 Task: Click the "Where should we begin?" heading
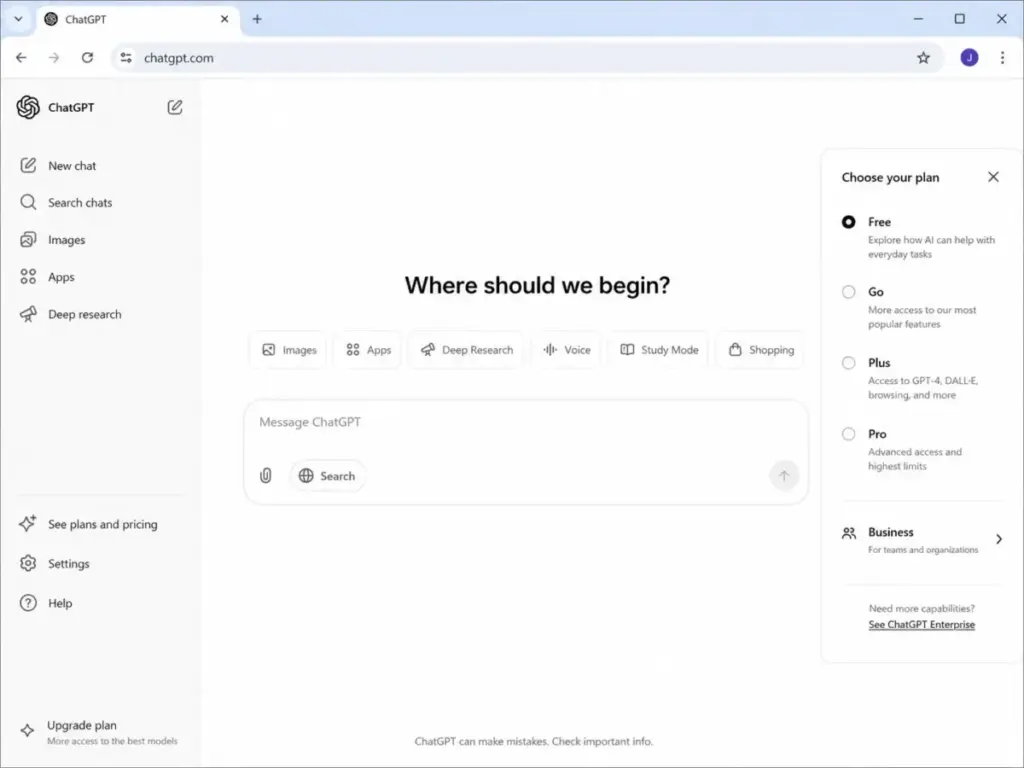(x=537, y=285)
